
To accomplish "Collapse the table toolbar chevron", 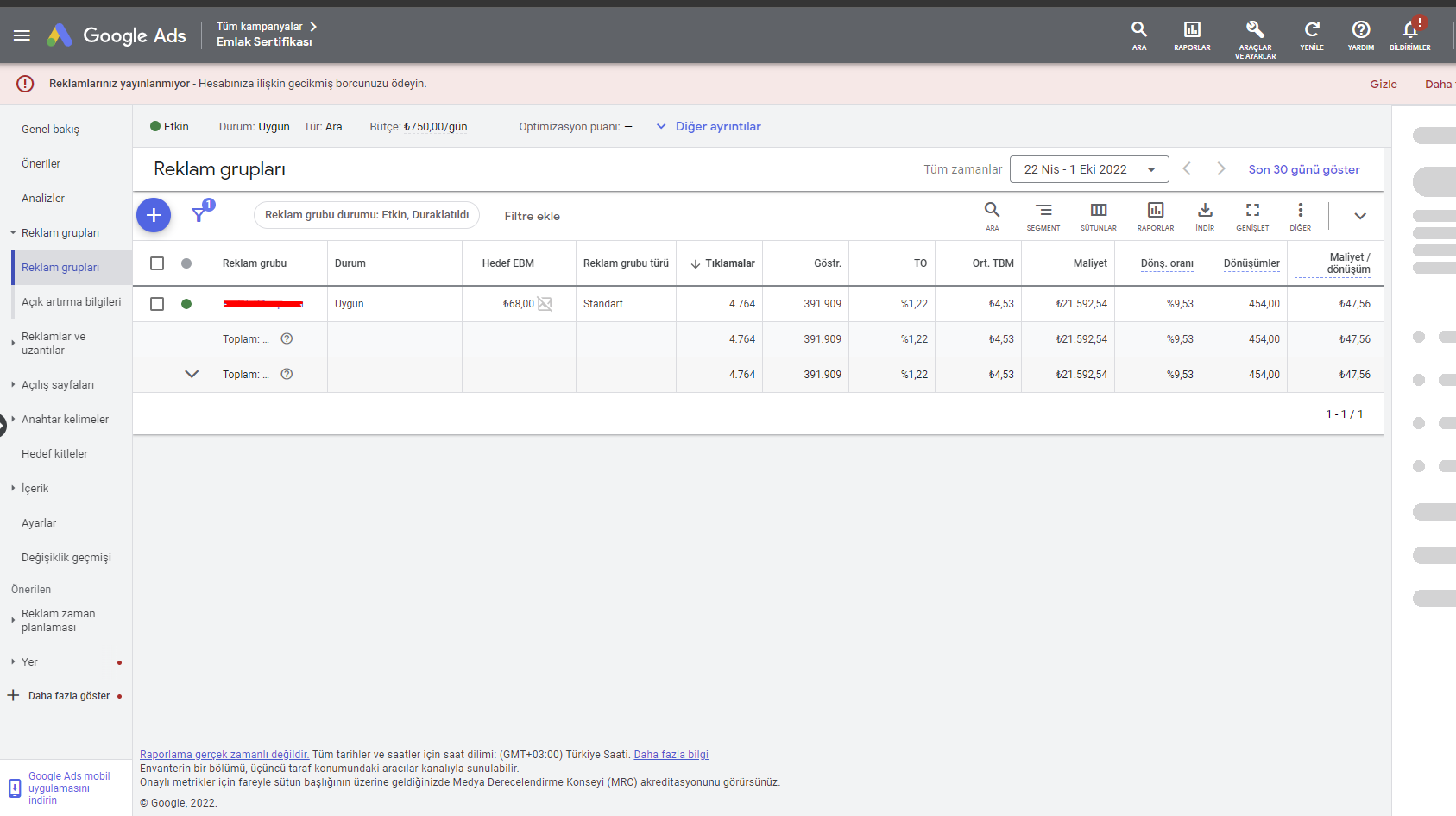I will pos(1360,216).
